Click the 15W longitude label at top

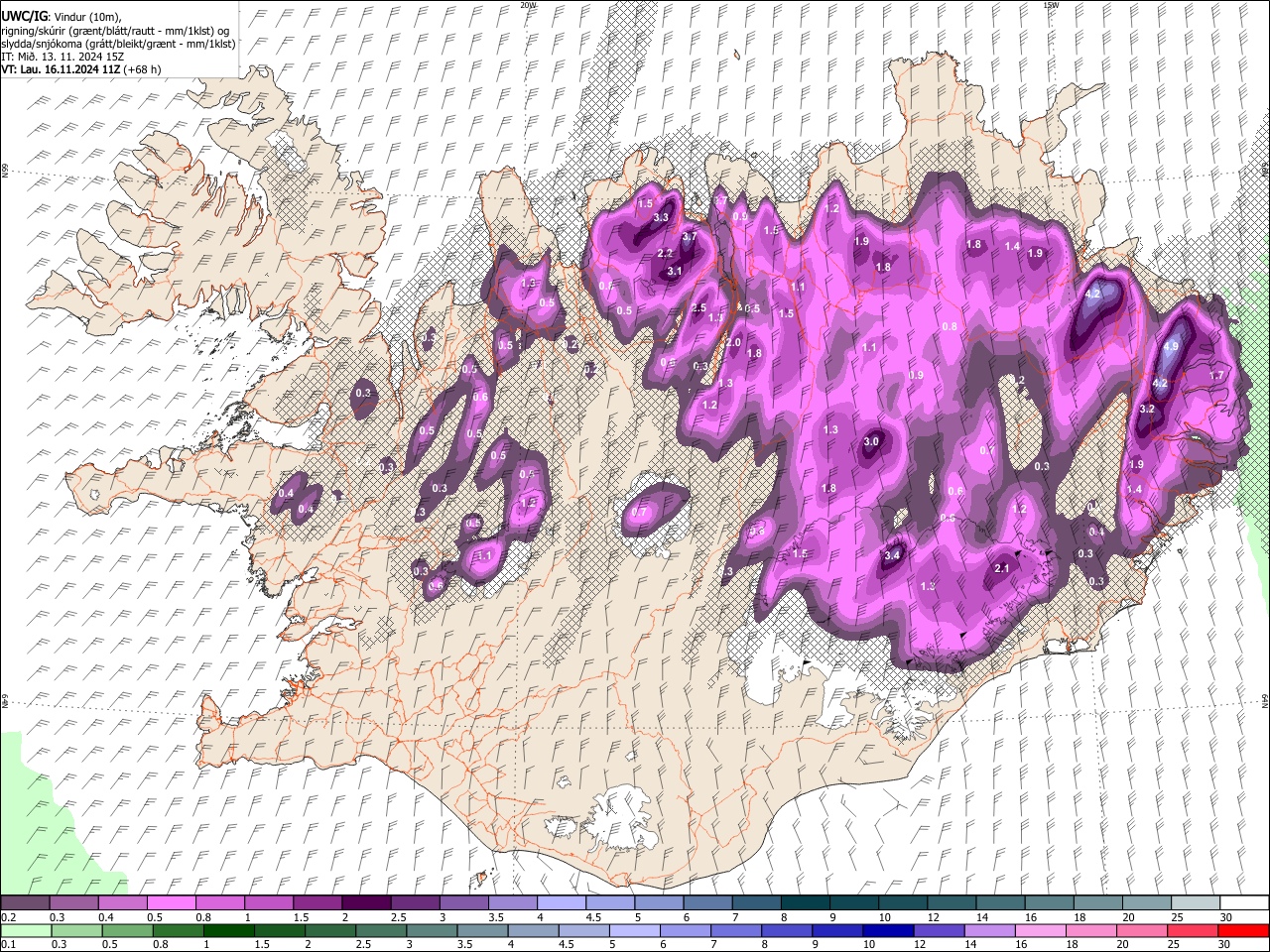point(1050,5)
